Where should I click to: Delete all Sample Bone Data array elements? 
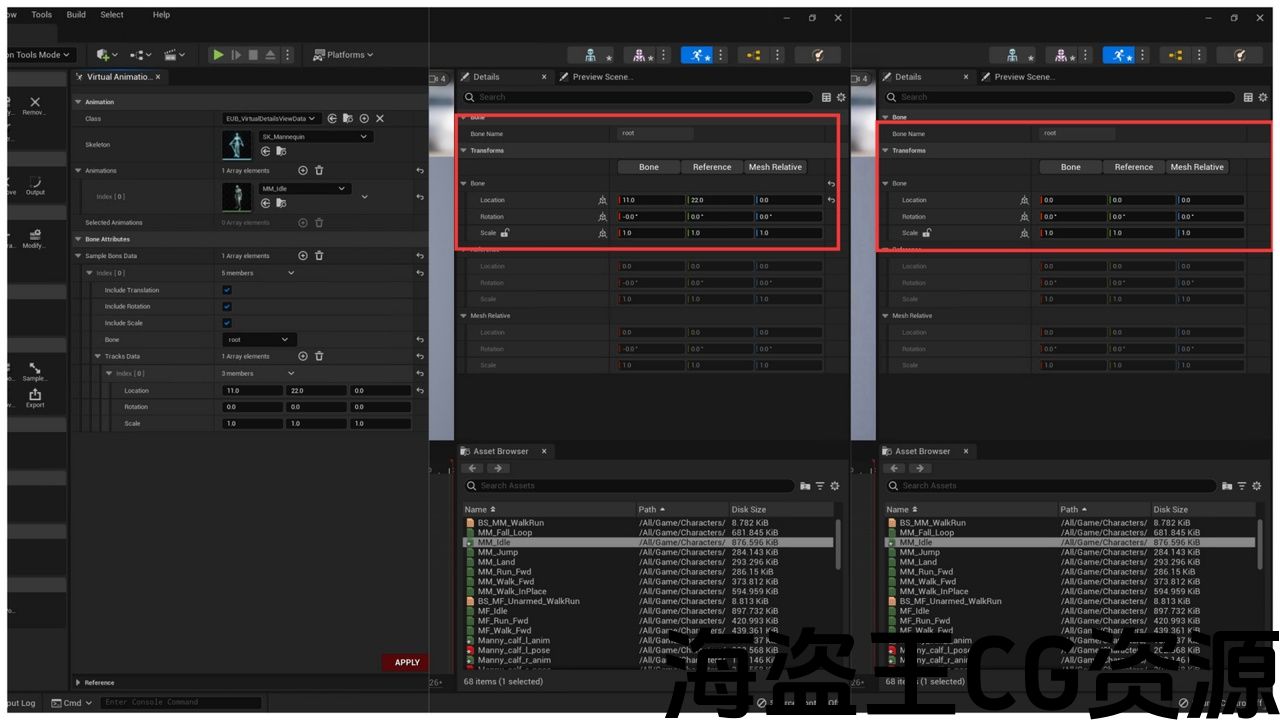click(319, 256)
